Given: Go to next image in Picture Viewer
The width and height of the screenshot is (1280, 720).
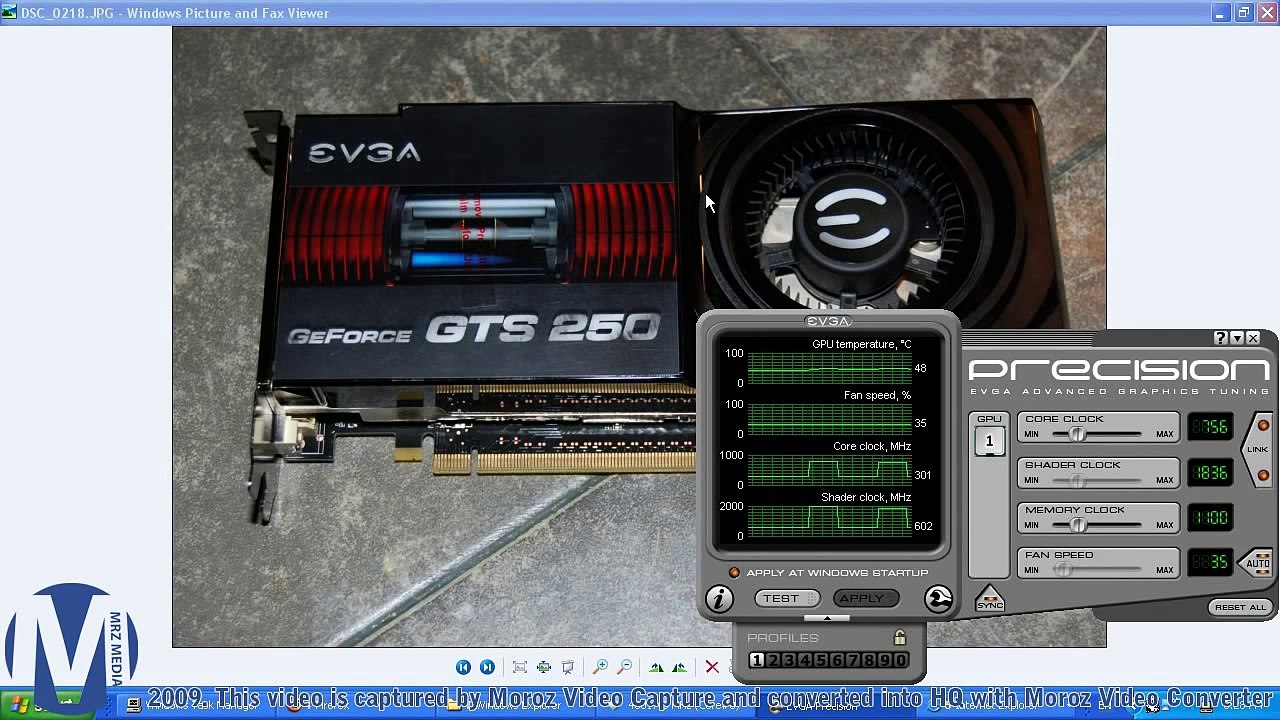Looking at the screenshot, I should click(487, 667).
